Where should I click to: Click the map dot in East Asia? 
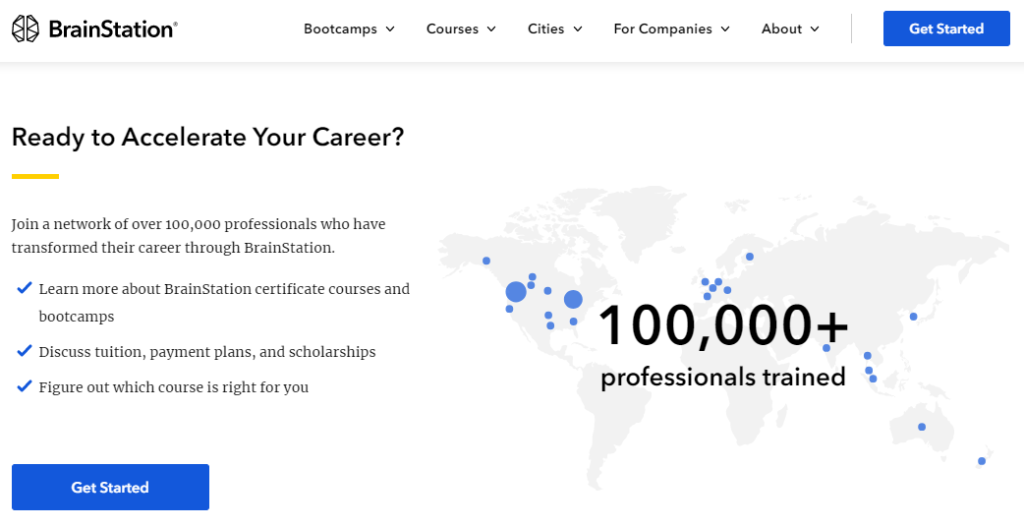[x=913, y=317]
